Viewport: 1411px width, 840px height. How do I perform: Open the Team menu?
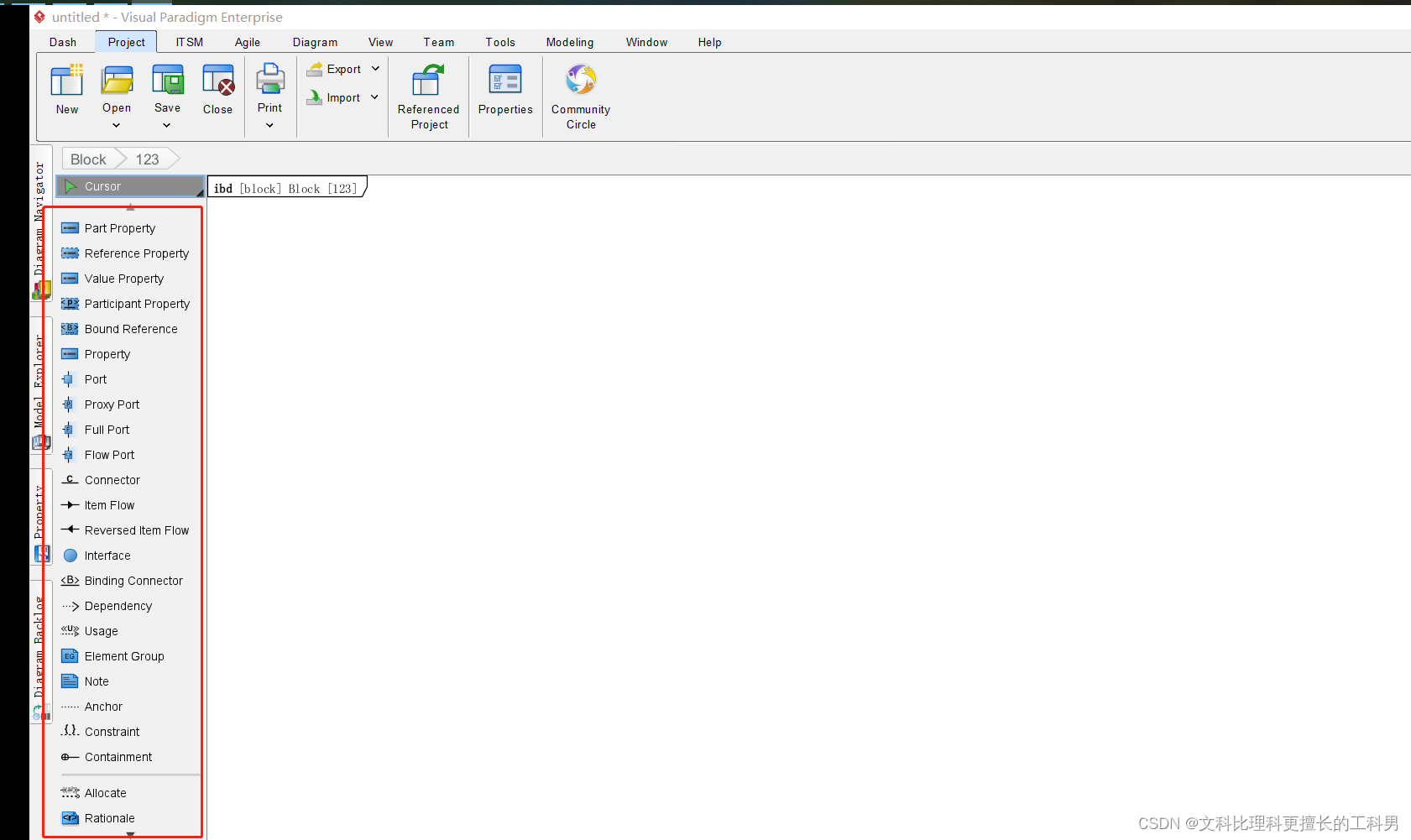click(x=438, y=42)
